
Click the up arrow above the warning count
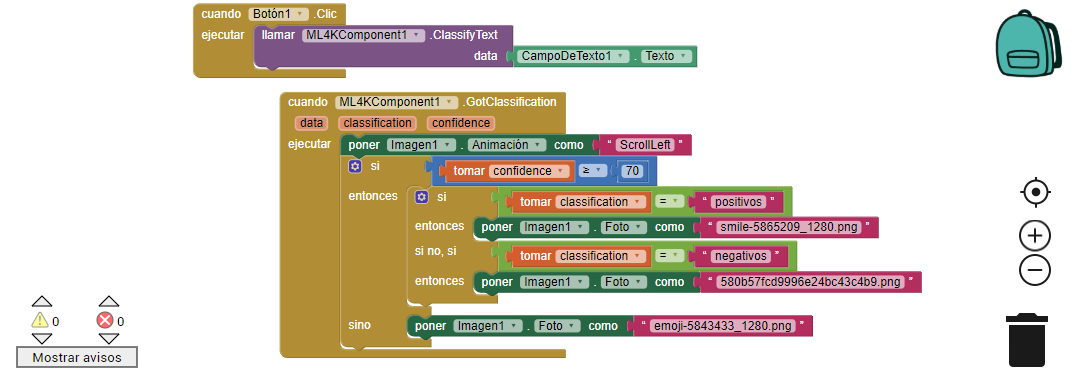pyautogui.click(x=42, y=301)
